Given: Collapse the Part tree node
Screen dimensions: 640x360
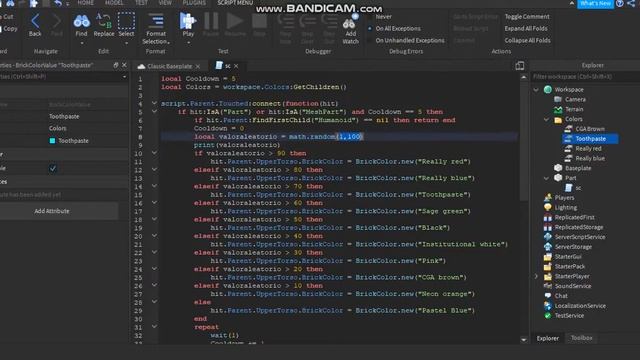Looking at the screenshot, I should tap(547, 178).
